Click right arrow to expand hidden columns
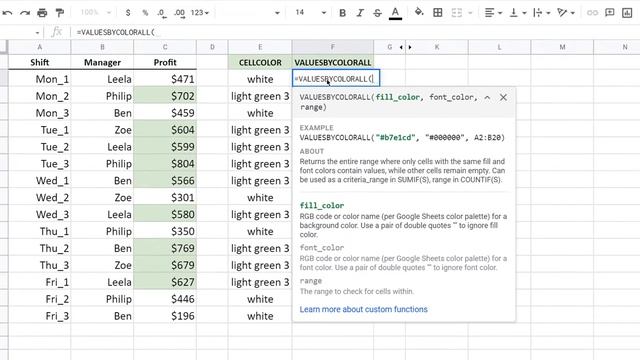Viewport: 640px width, 360px height. click(x=410, y=47)
